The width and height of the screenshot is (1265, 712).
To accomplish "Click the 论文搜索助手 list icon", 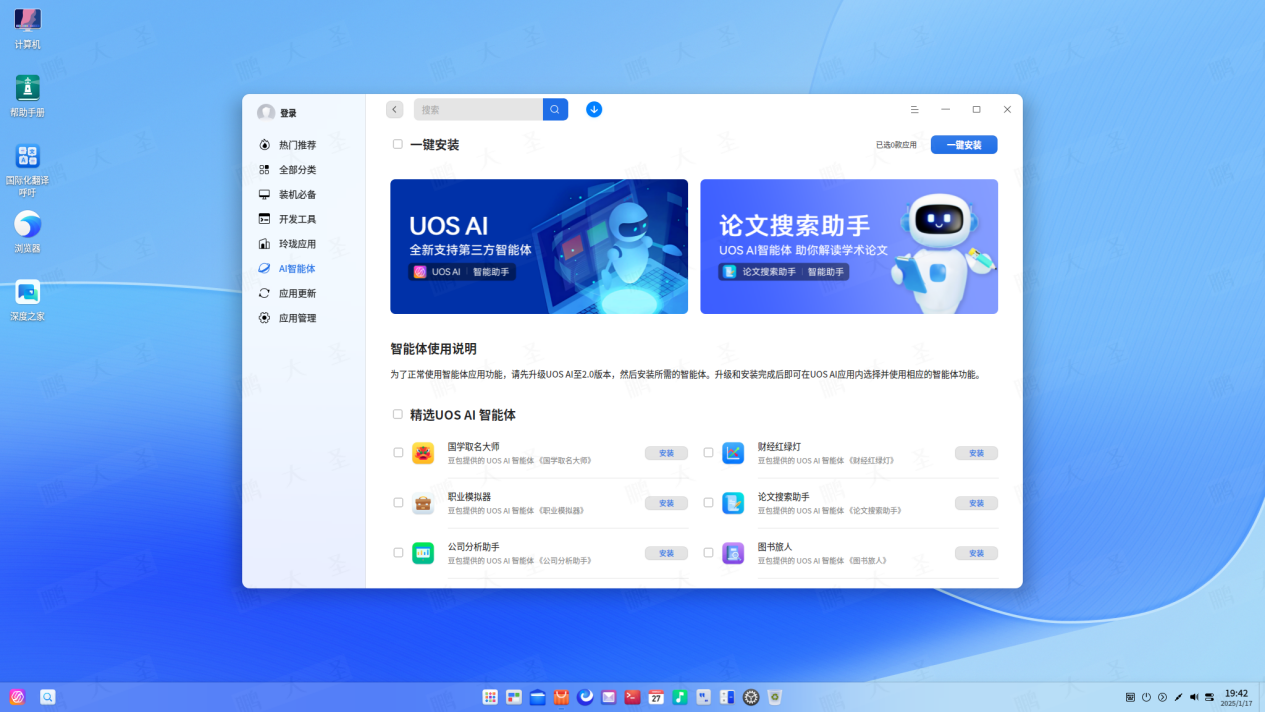I will tap(733, 503).
